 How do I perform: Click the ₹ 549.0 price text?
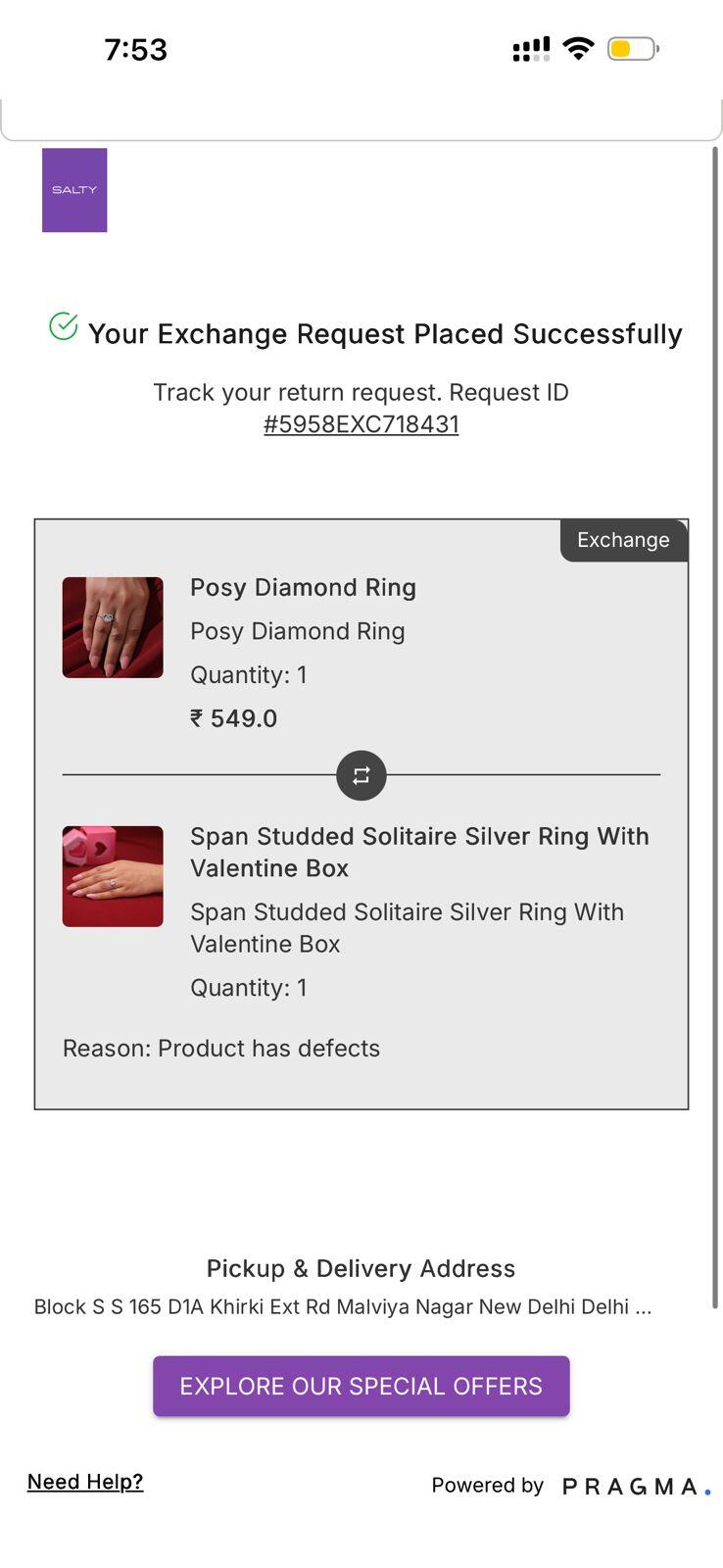[234, 718]
